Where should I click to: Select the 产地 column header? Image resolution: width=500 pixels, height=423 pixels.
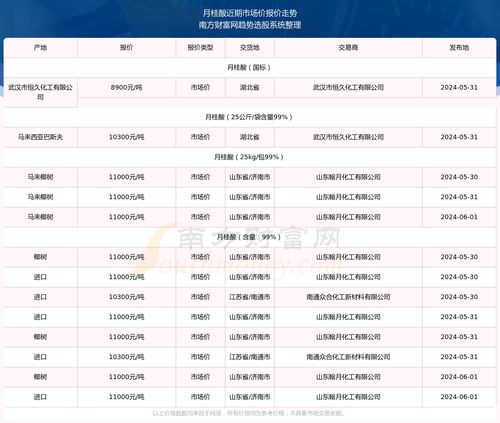[x=40, y=48]
